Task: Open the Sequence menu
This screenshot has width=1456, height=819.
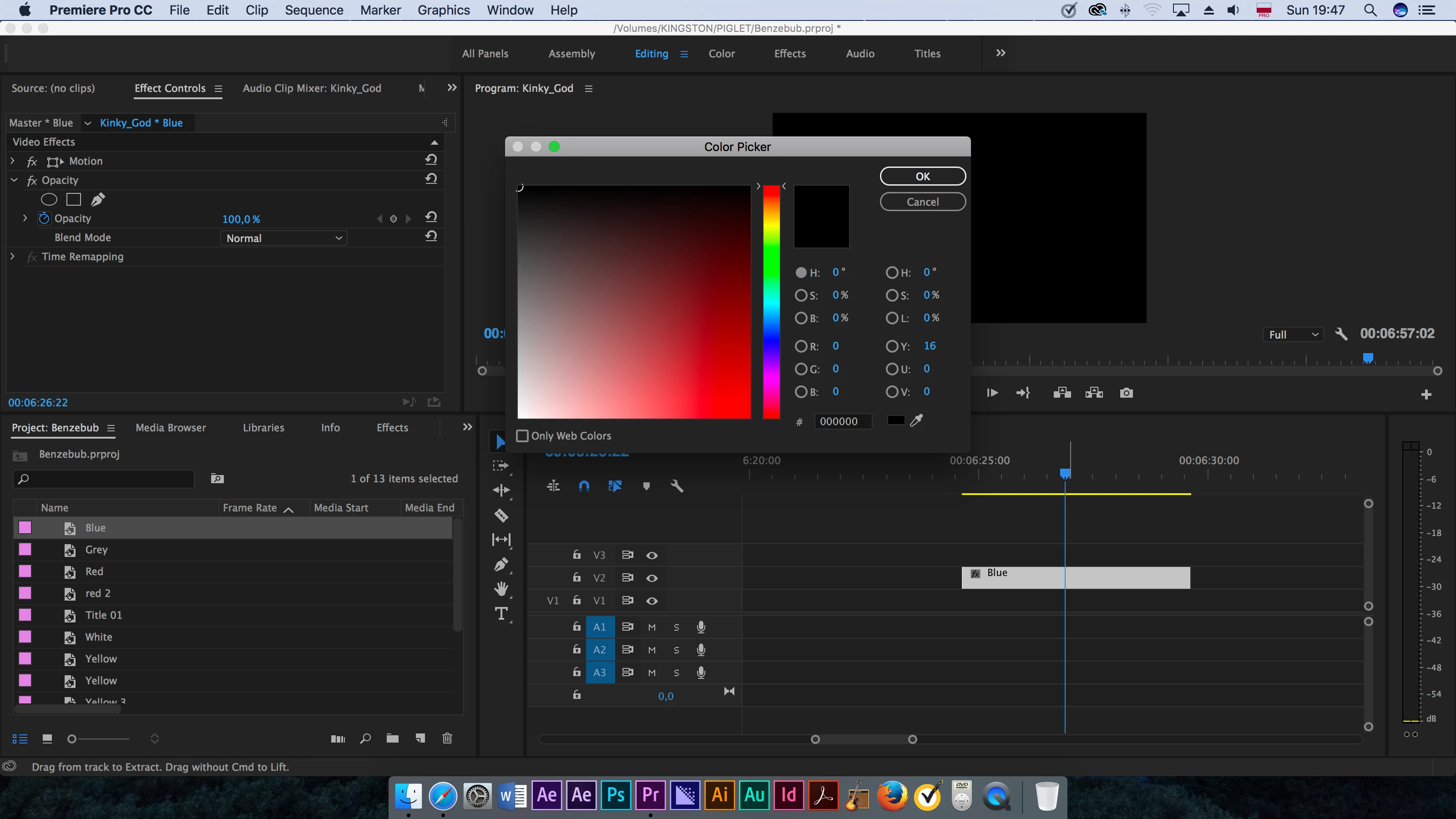Action: (313, 10)
